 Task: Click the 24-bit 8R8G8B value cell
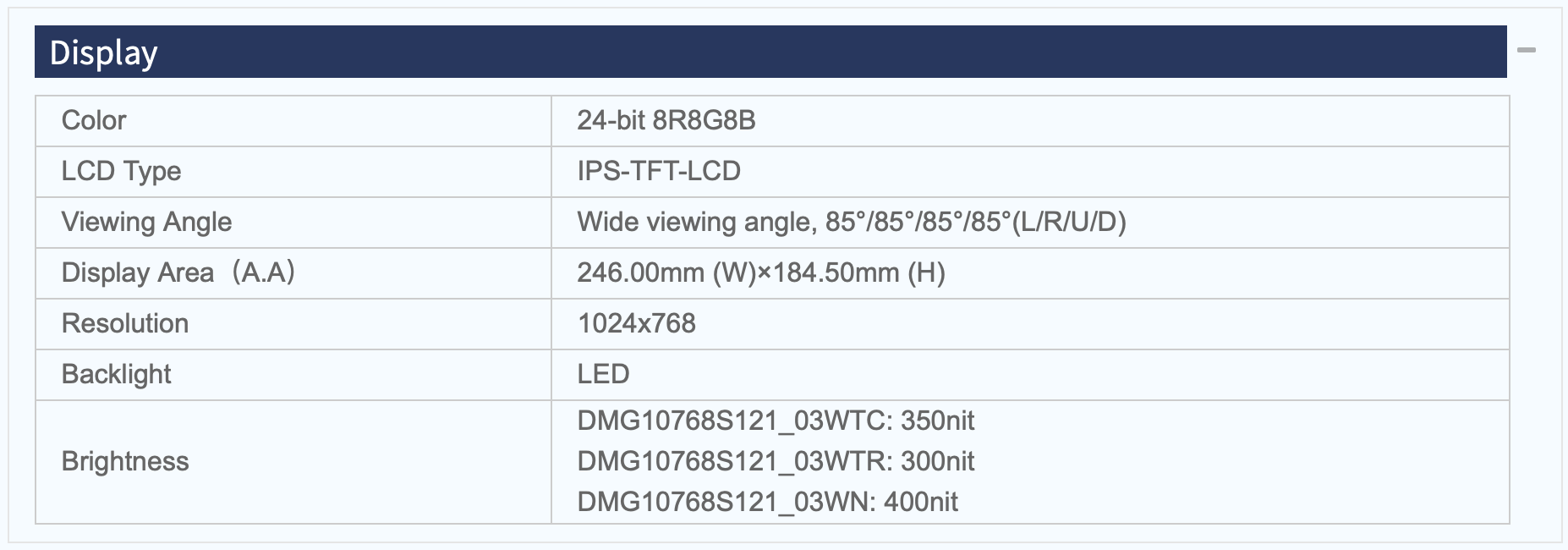tap(1030, 121)
